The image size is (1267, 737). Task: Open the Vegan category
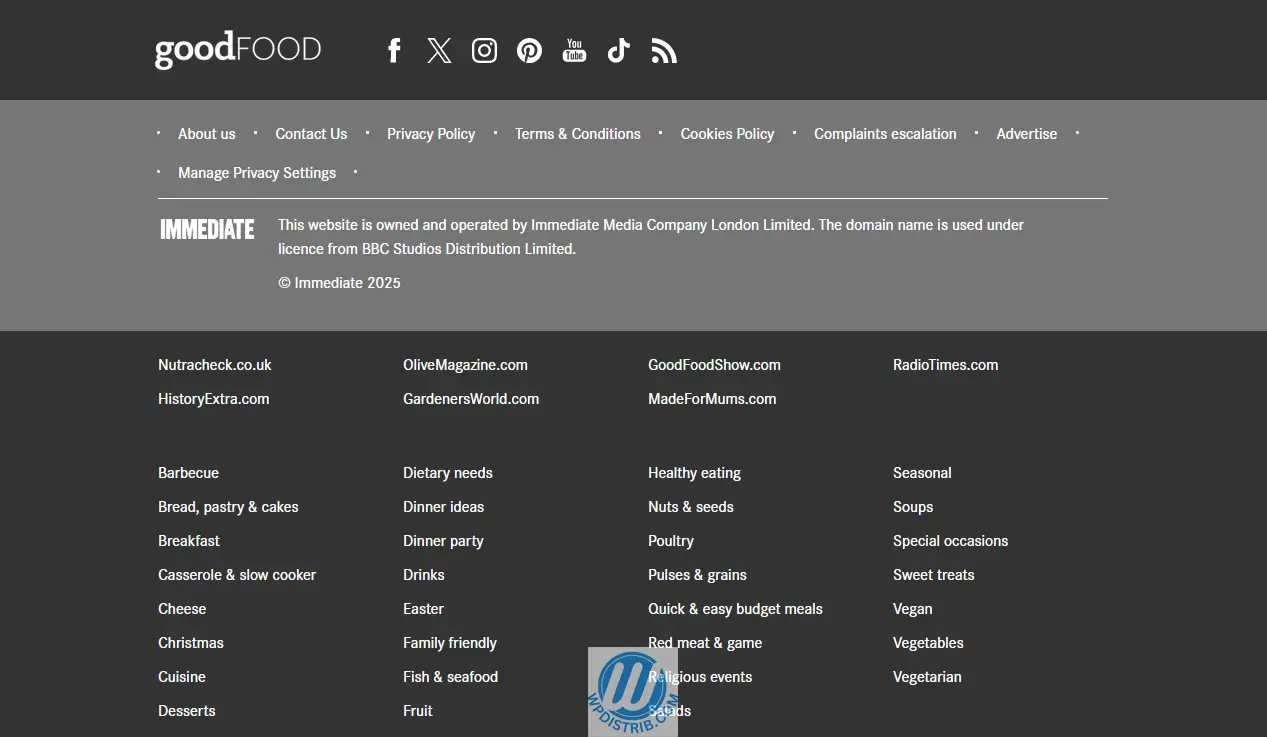912,609
